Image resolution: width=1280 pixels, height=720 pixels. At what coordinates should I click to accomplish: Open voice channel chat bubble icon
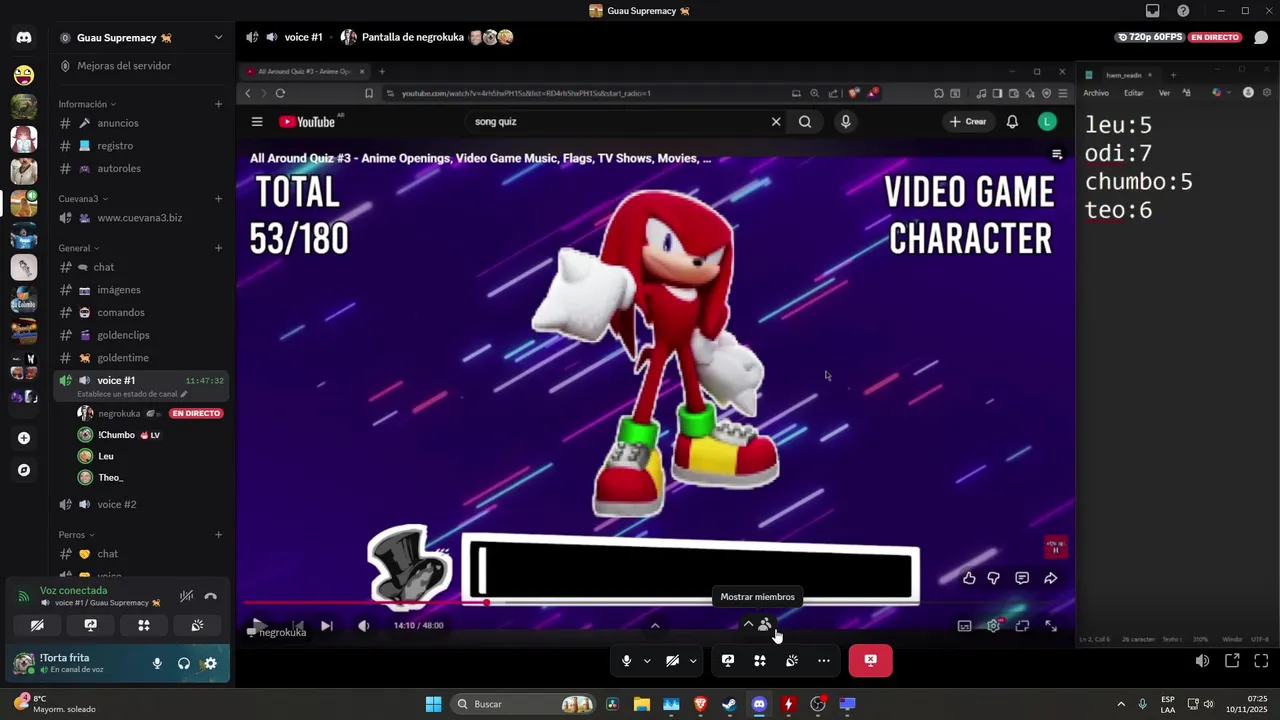[x=1261, y=37]
